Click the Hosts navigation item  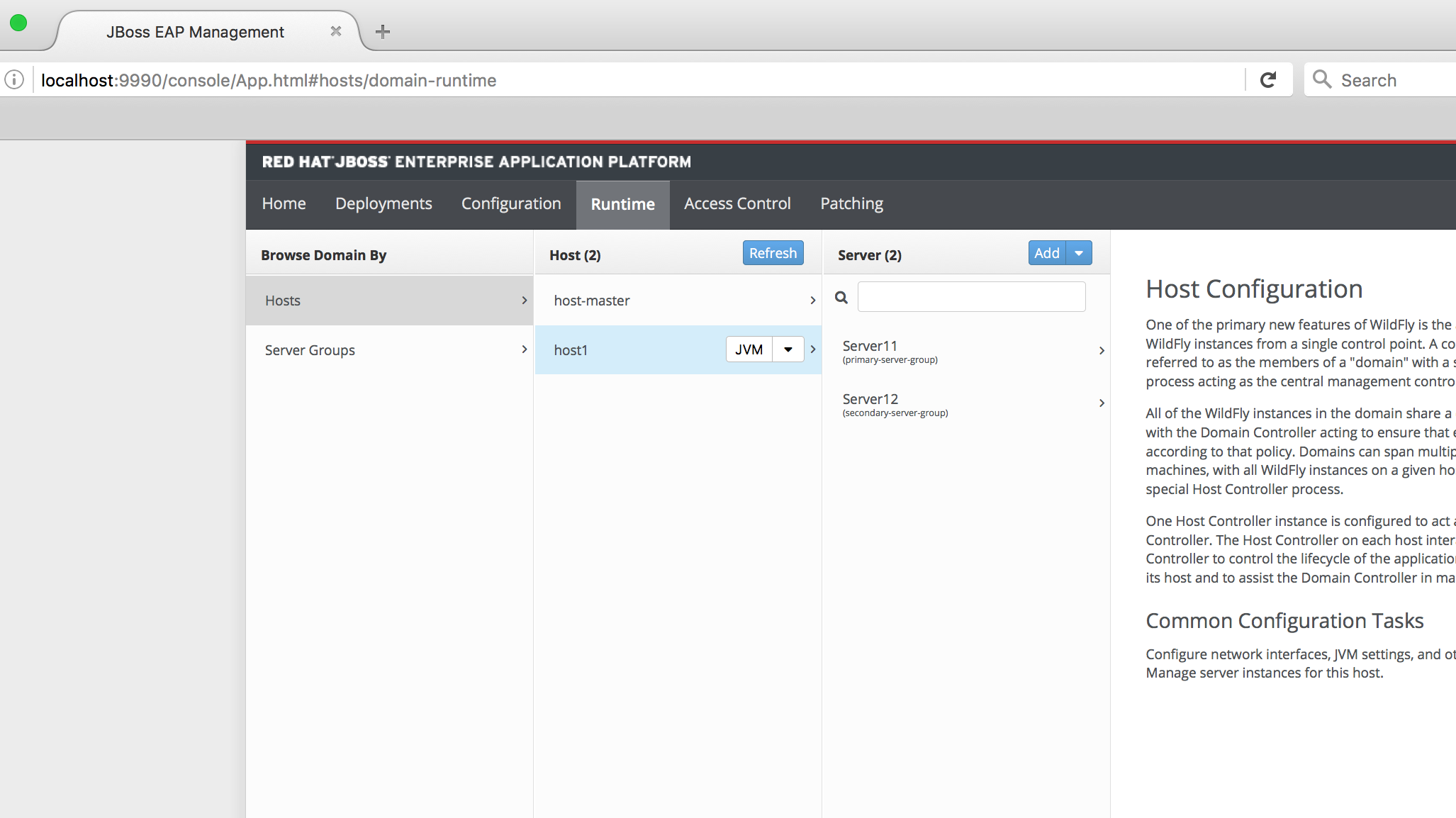pos(389,299)
